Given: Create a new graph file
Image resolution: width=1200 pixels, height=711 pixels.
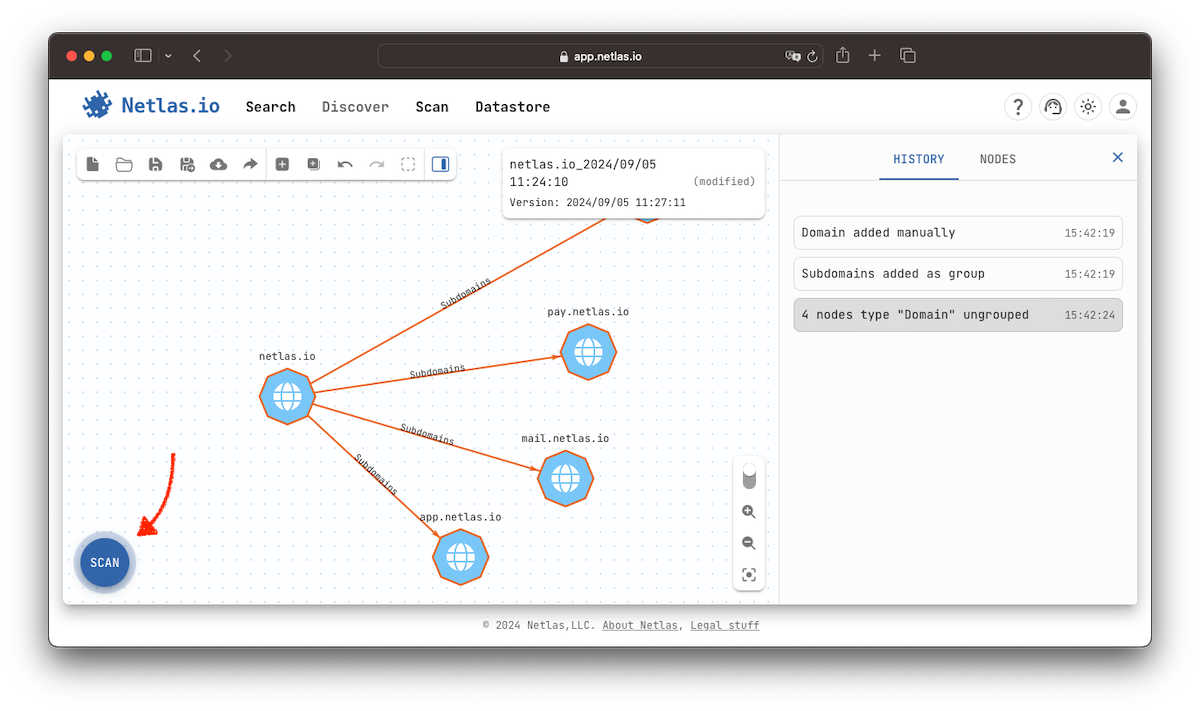Looking at the screenshot, I should tap(93, 165).
